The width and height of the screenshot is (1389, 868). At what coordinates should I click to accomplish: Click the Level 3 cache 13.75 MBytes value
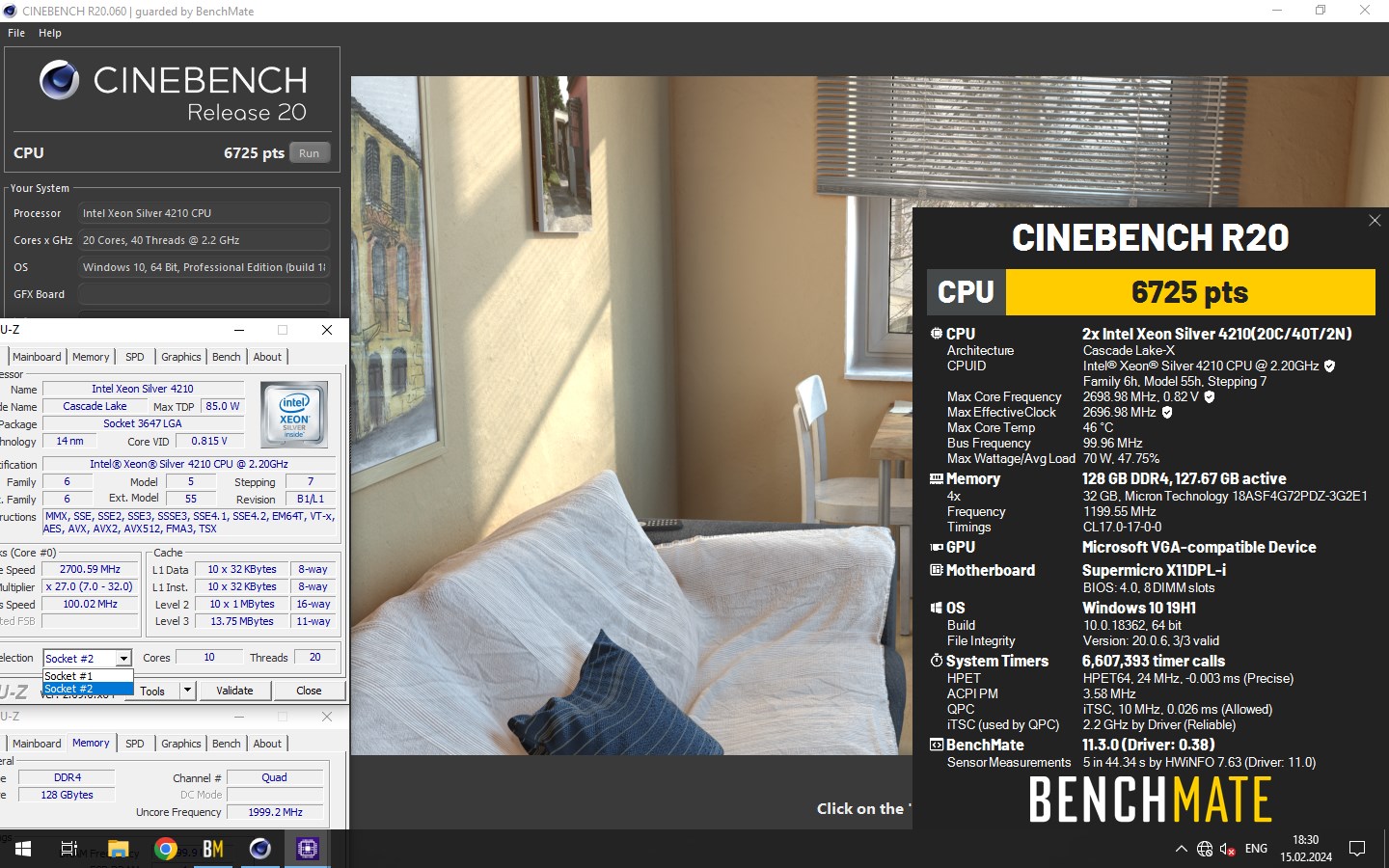(x=242, y=621)
